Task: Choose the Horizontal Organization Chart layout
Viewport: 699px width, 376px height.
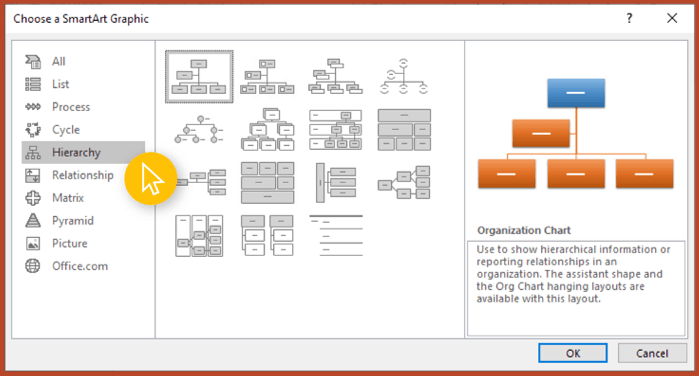Action: [x=200, y=182]
